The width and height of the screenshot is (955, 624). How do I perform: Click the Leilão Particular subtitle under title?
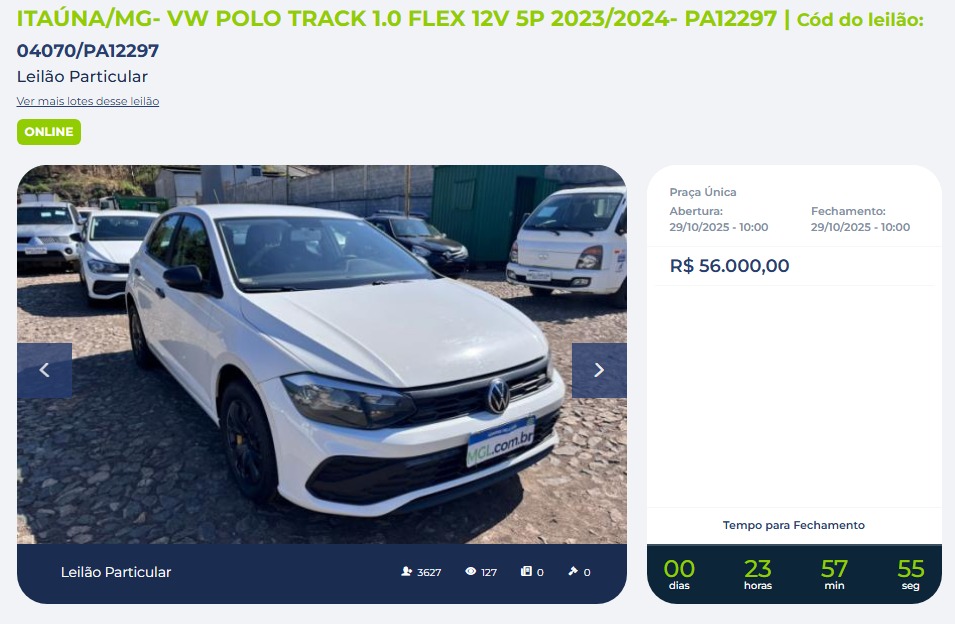[82, 77]
